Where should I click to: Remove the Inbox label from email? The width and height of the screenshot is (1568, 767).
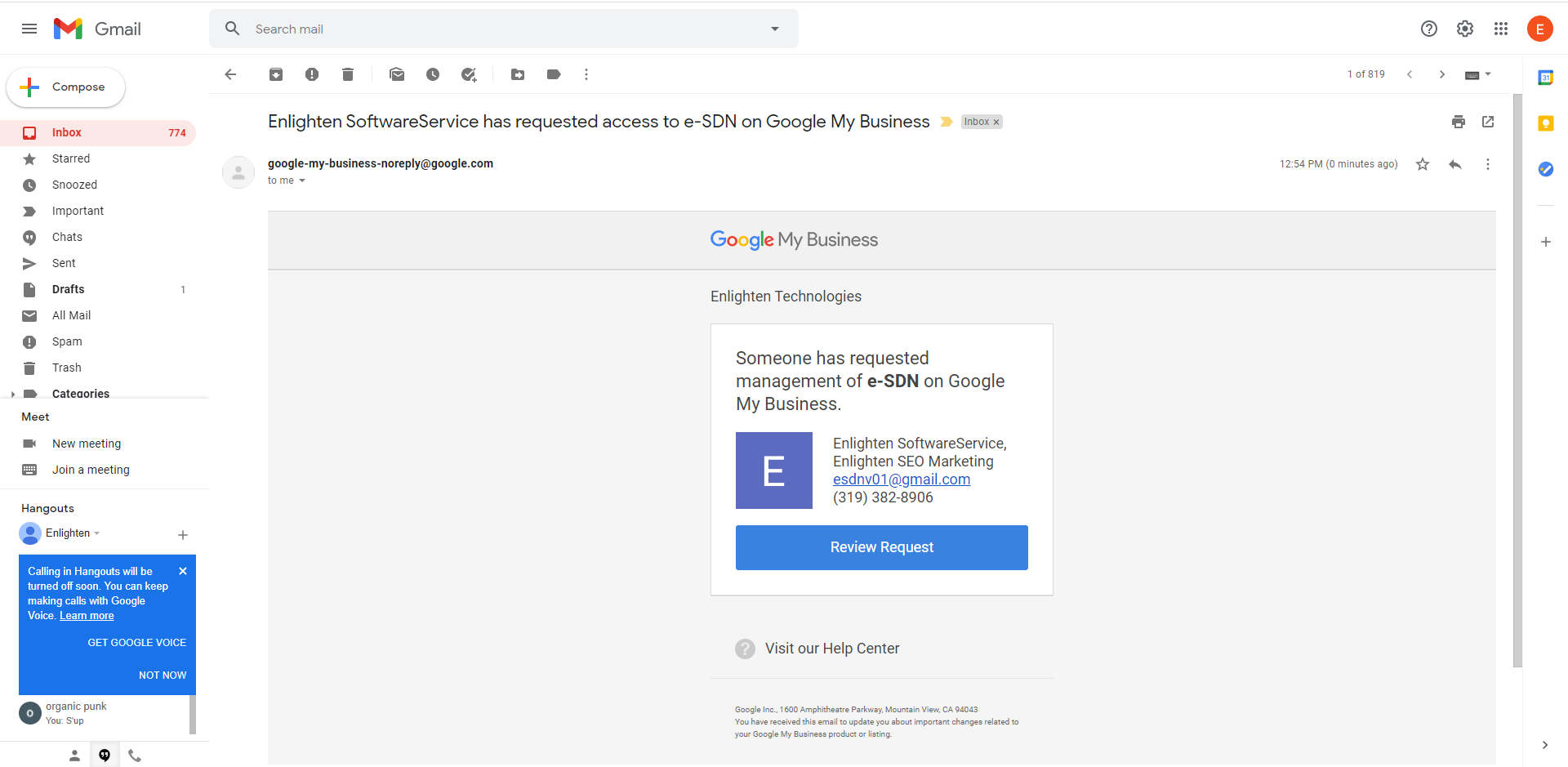[996, 122]
